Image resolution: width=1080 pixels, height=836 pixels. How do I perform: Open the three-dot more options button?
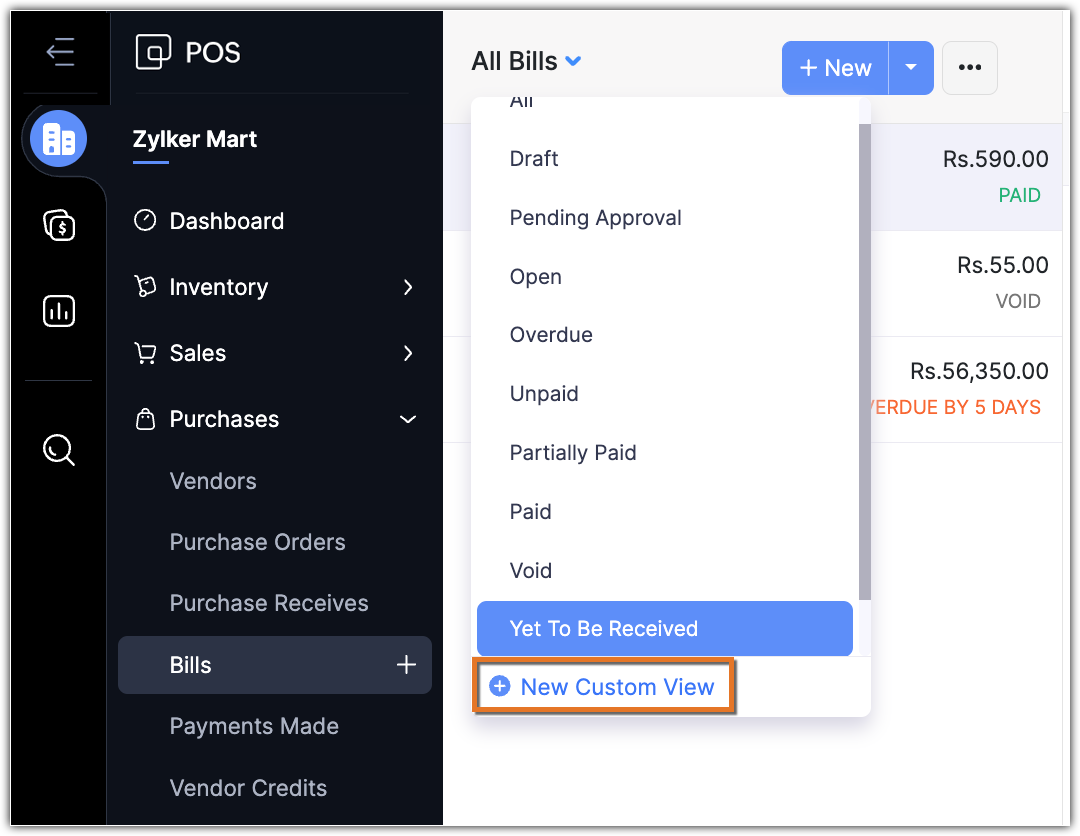tap(969, 68)
